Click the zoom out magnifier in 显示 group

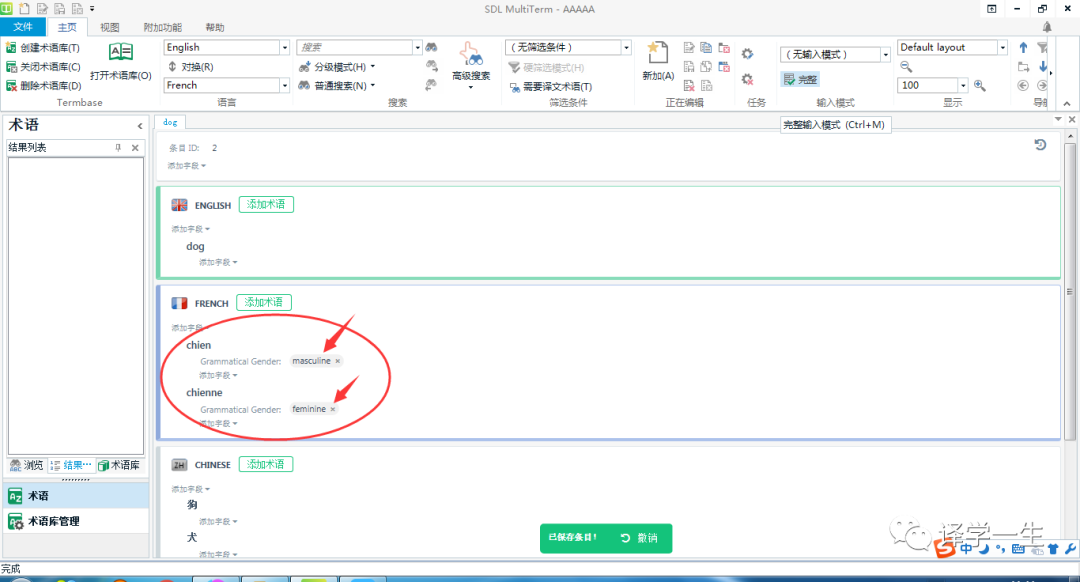point(906,67)
